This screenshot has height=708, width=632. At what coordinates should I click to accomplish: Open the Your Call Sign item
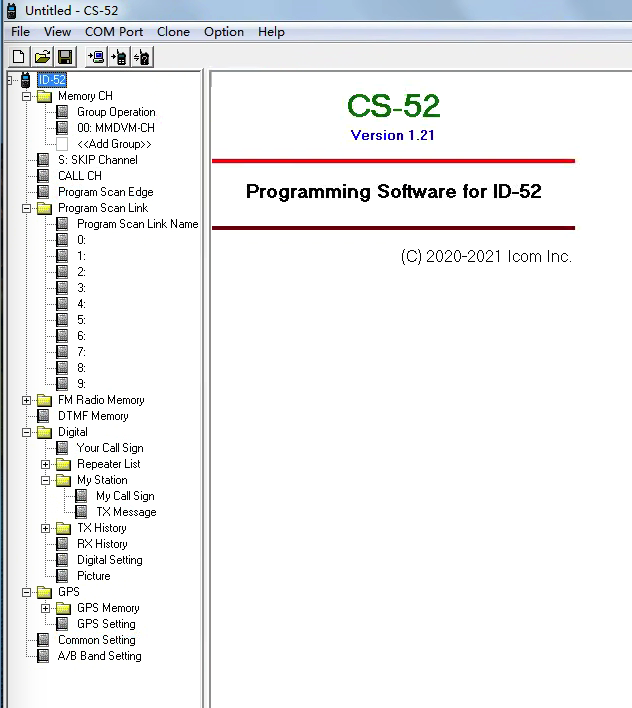tap(110, 448)
